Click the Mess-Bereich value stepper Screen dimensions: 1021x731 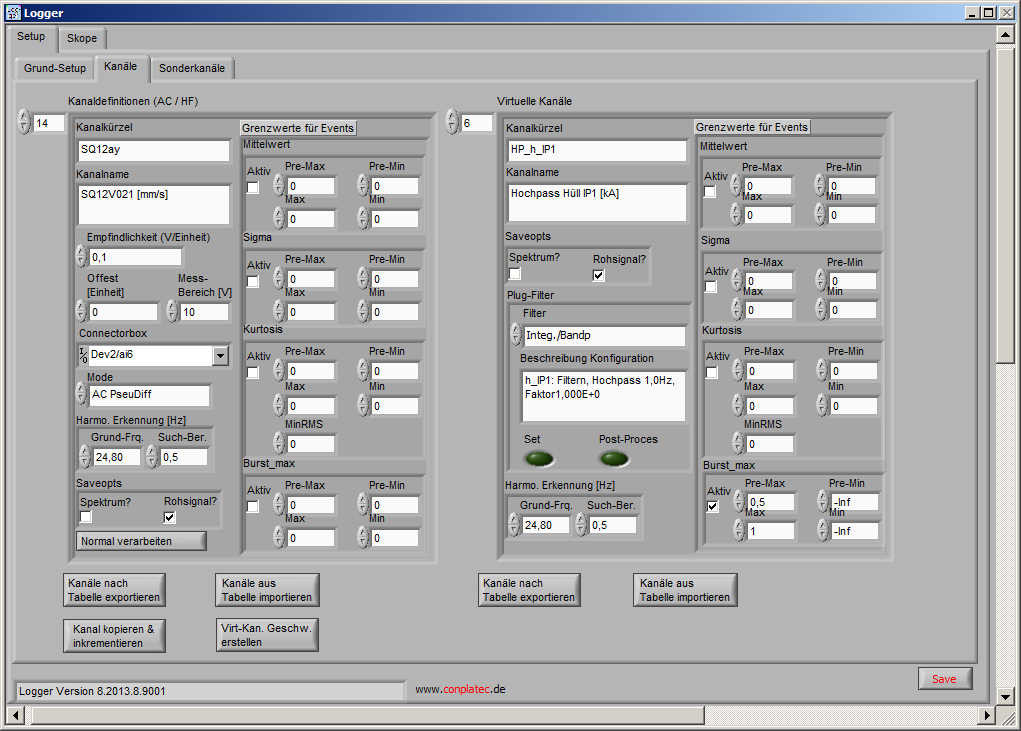172,311
